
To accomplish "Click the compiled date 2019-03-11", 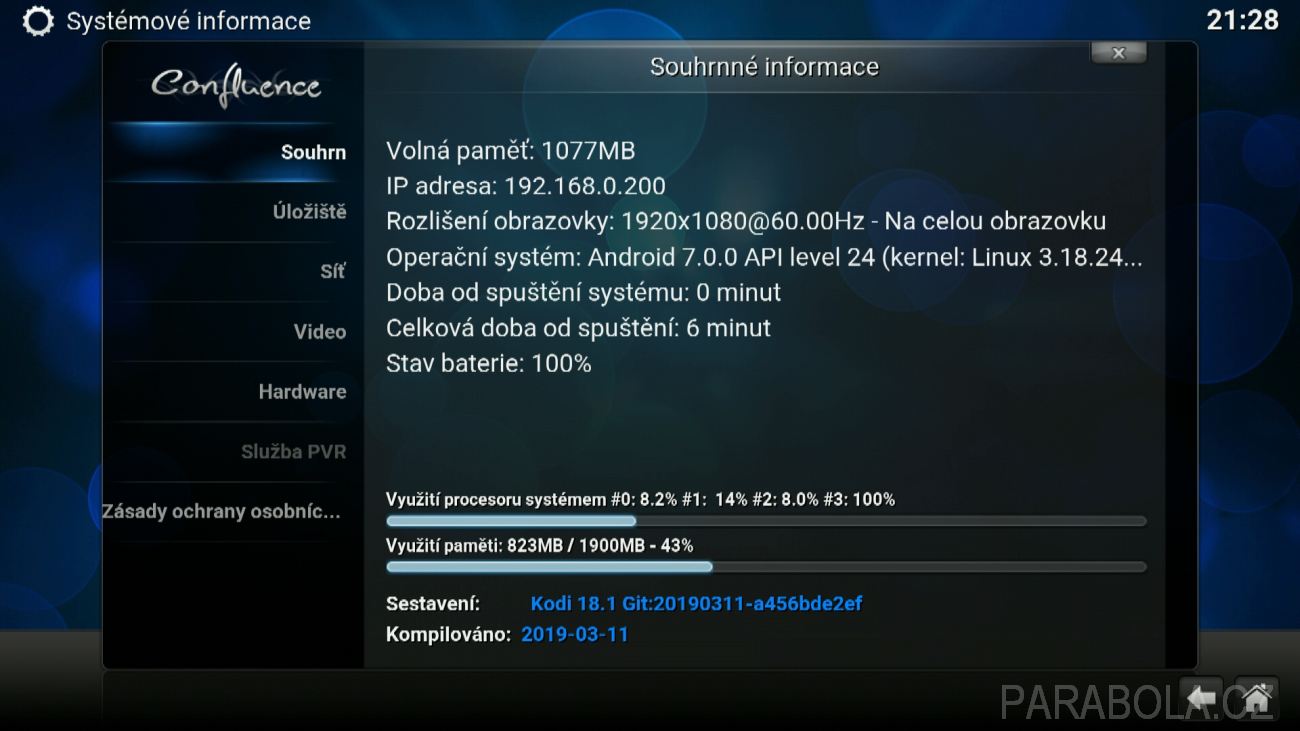I will (x=575, y=634).
